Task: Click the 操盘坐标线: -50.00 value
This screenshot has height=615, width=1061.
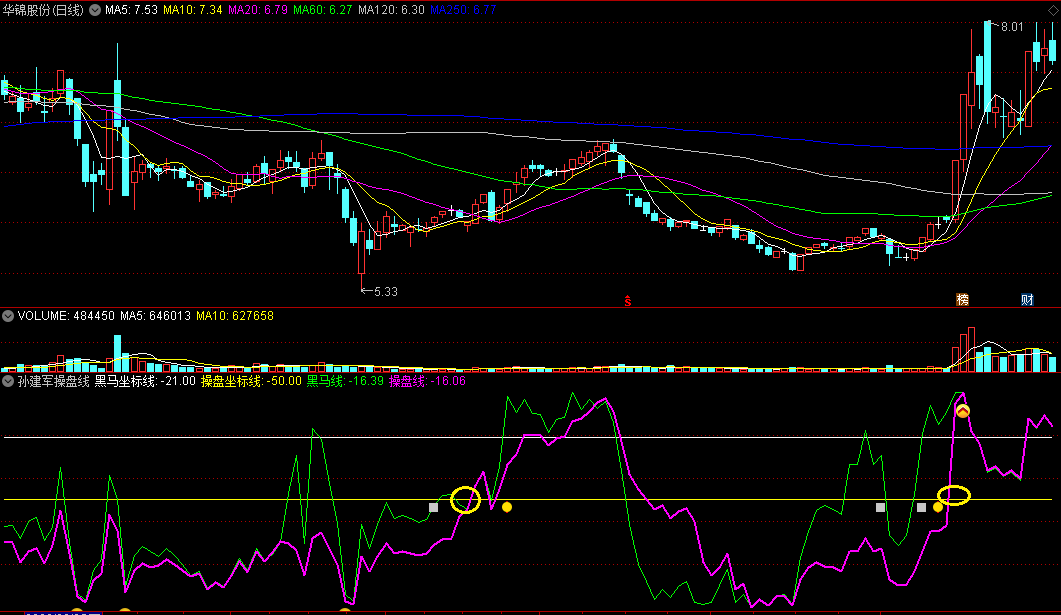Action: 251,382
